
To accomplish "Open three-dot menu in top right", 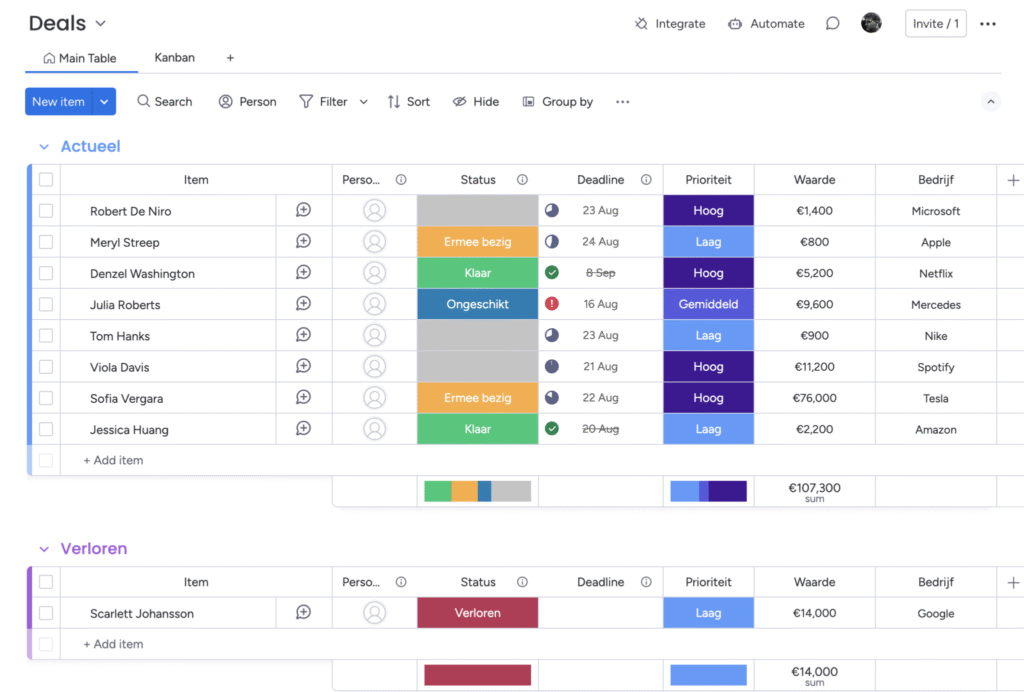I will [988, 24].
